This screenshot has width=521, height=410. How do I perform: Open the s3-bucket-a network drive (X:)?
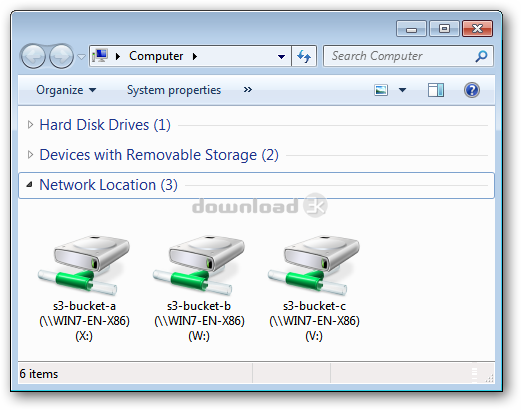pyautogui.click(x=84, y=288)
